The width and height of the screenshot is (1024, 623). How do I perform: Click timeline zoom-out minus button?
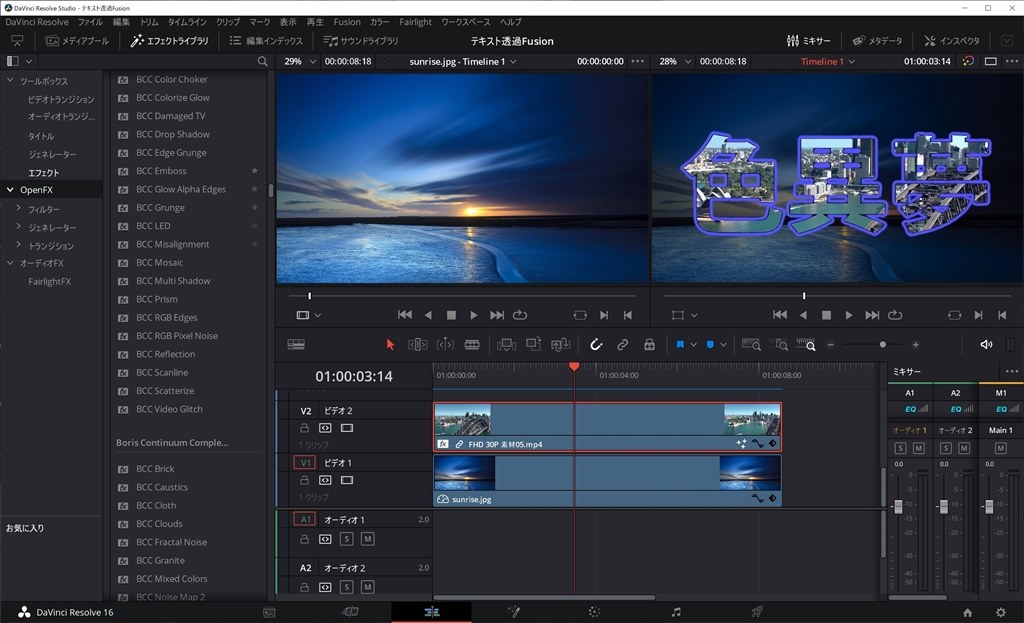tap(831, 344)
